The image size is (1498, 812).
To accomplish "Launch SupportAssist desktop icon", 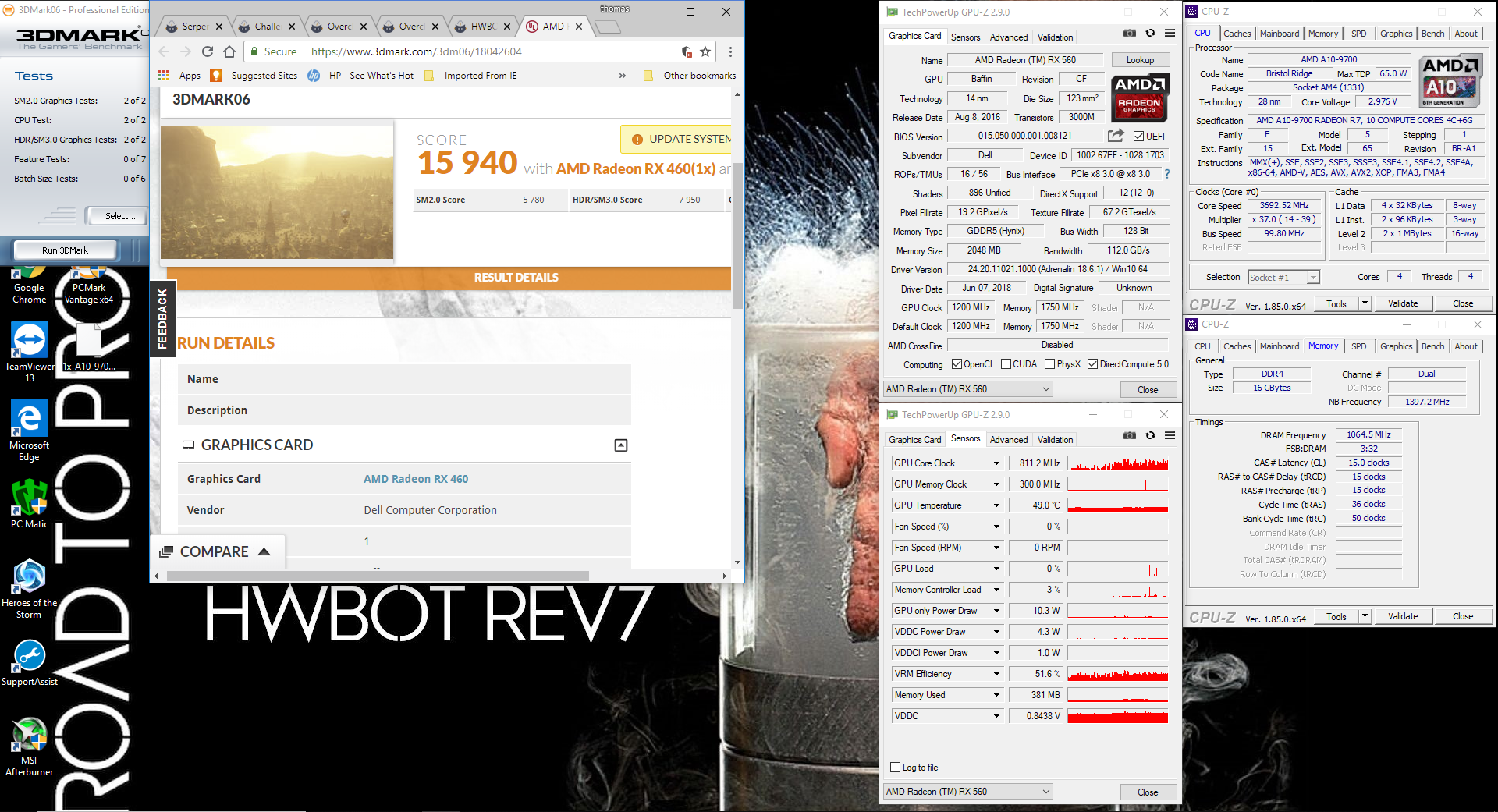I will [x=29, y=663].
